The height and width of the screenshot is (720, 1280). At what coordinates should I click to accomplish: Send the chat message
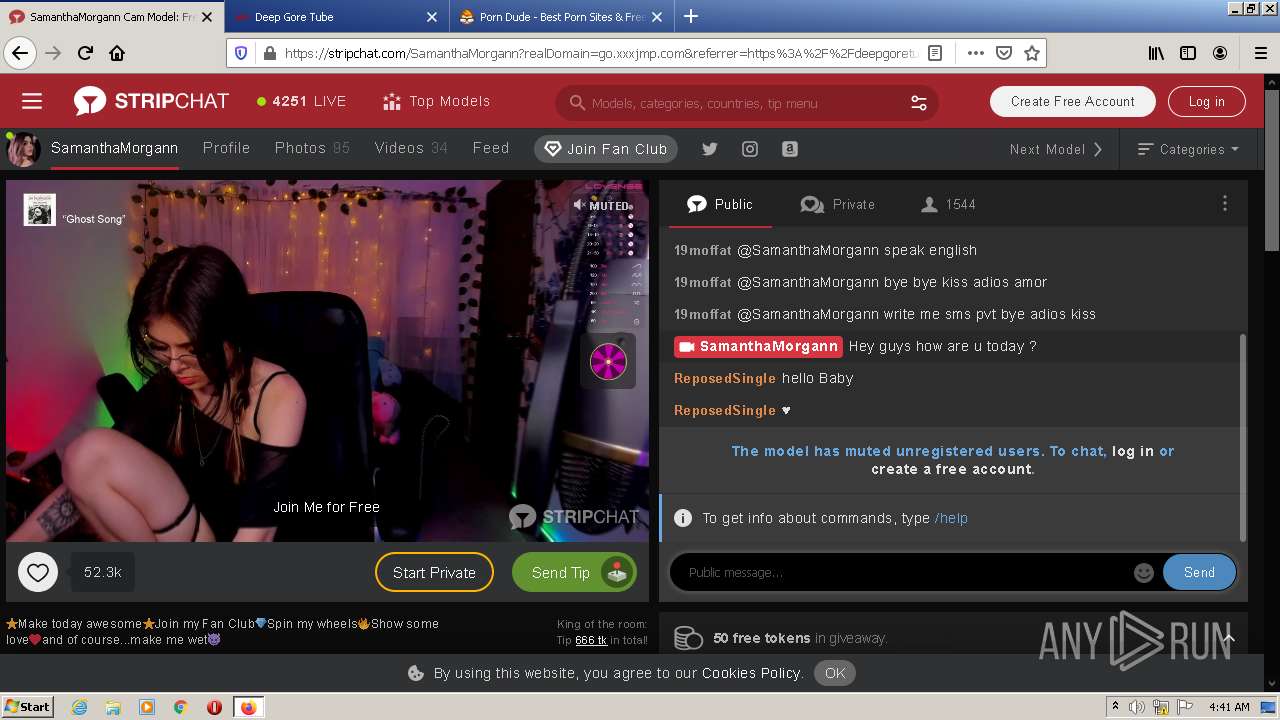coord(1199,572)
